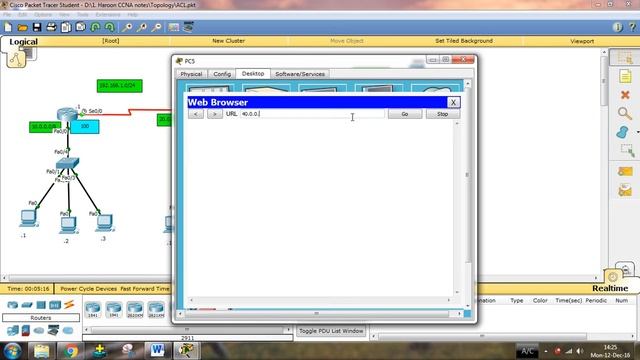The height and width of the screenshot is (360, 640).
Task: Select the PC labeled .1 on the canvas
Action: [x=28, y=218]
